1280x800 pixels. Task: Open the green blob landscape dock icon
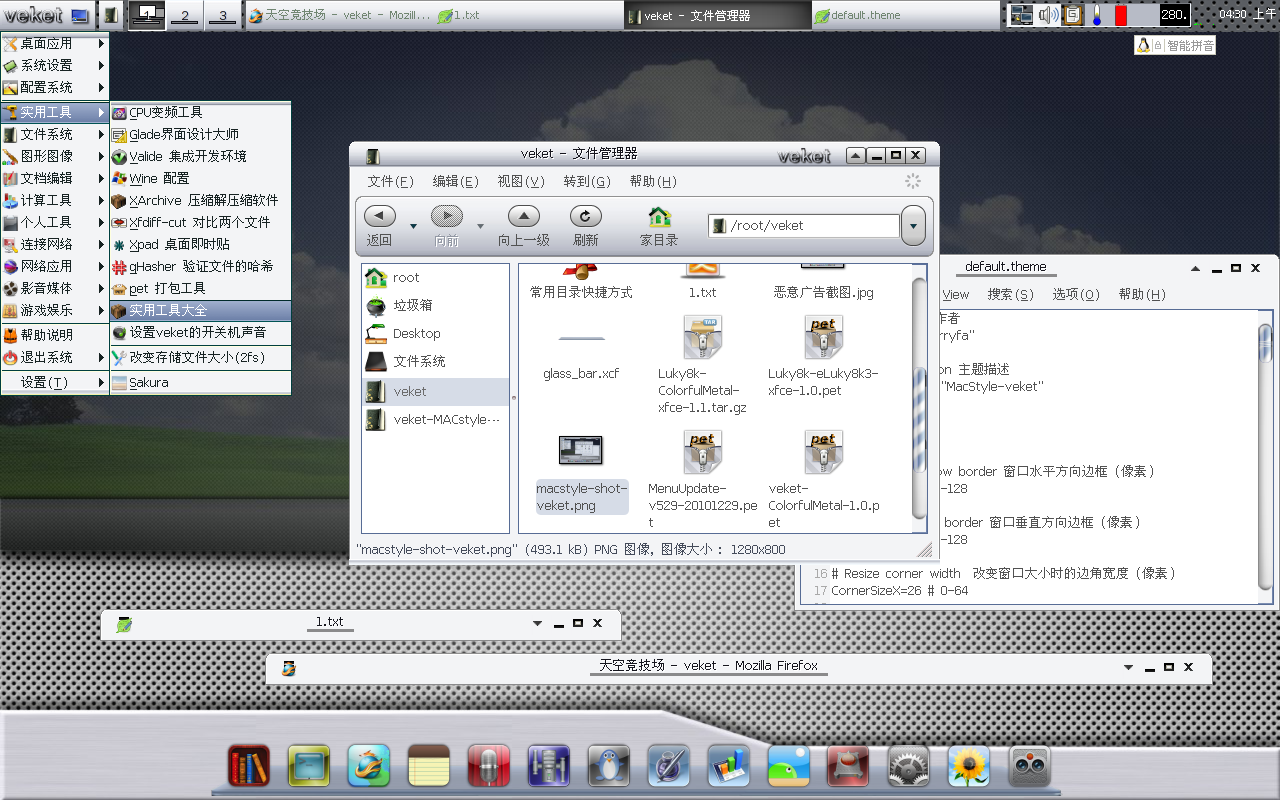click(789, 768)
